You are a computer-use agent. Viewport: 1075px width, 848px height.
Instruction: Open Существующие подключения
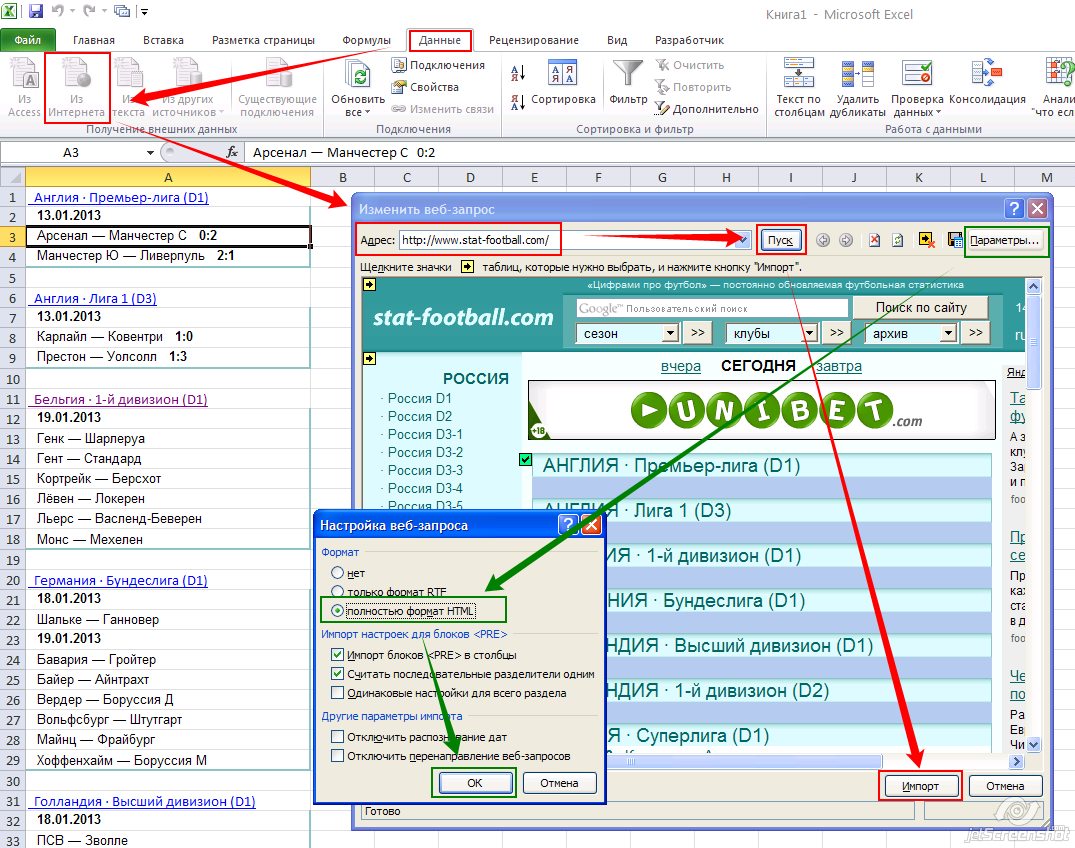pyautogui.click(x=278, y=88)
